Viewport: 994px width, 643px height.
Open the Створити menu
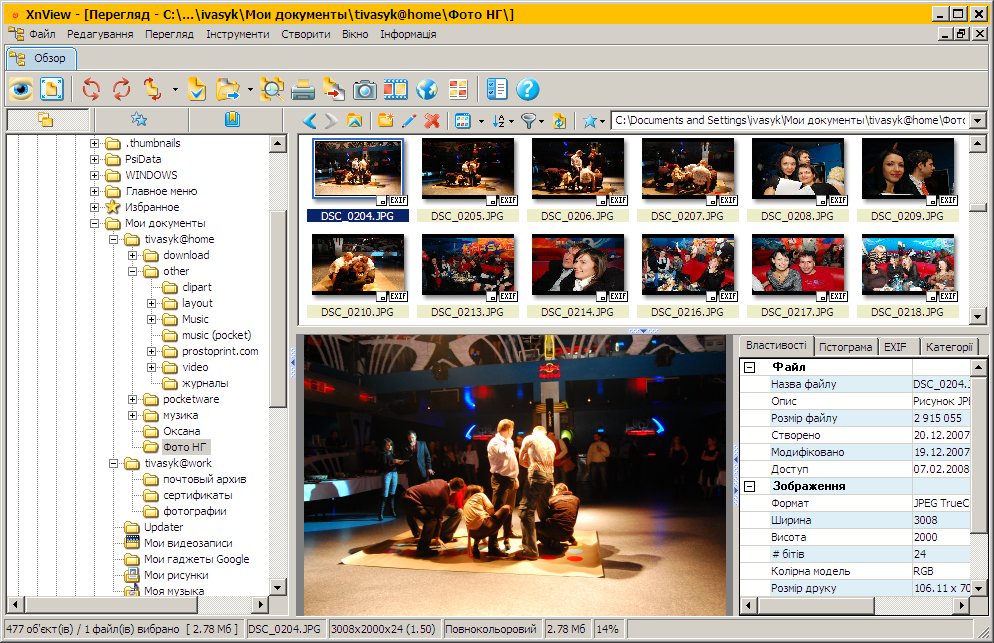click(306, 34)
